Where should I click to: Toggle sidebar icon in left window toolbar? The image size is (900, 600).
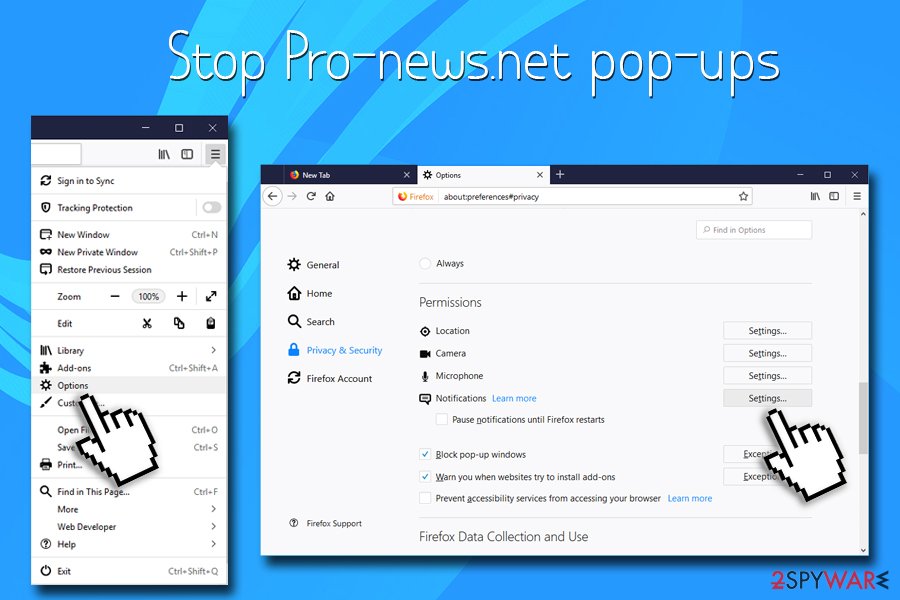click(187, 154)
